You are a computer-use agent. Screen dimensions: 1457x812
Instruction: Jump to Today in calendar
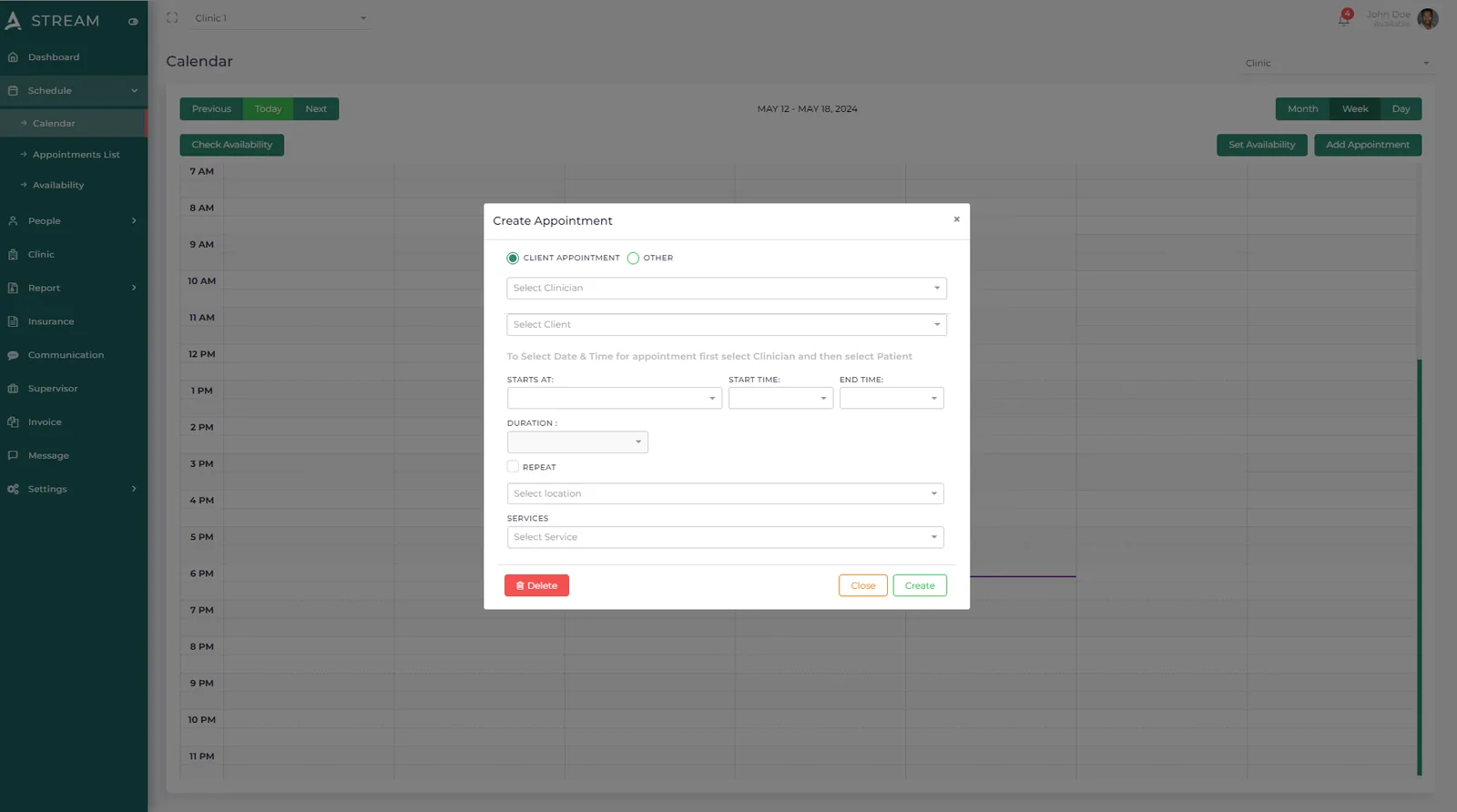[x=268, y=109]
